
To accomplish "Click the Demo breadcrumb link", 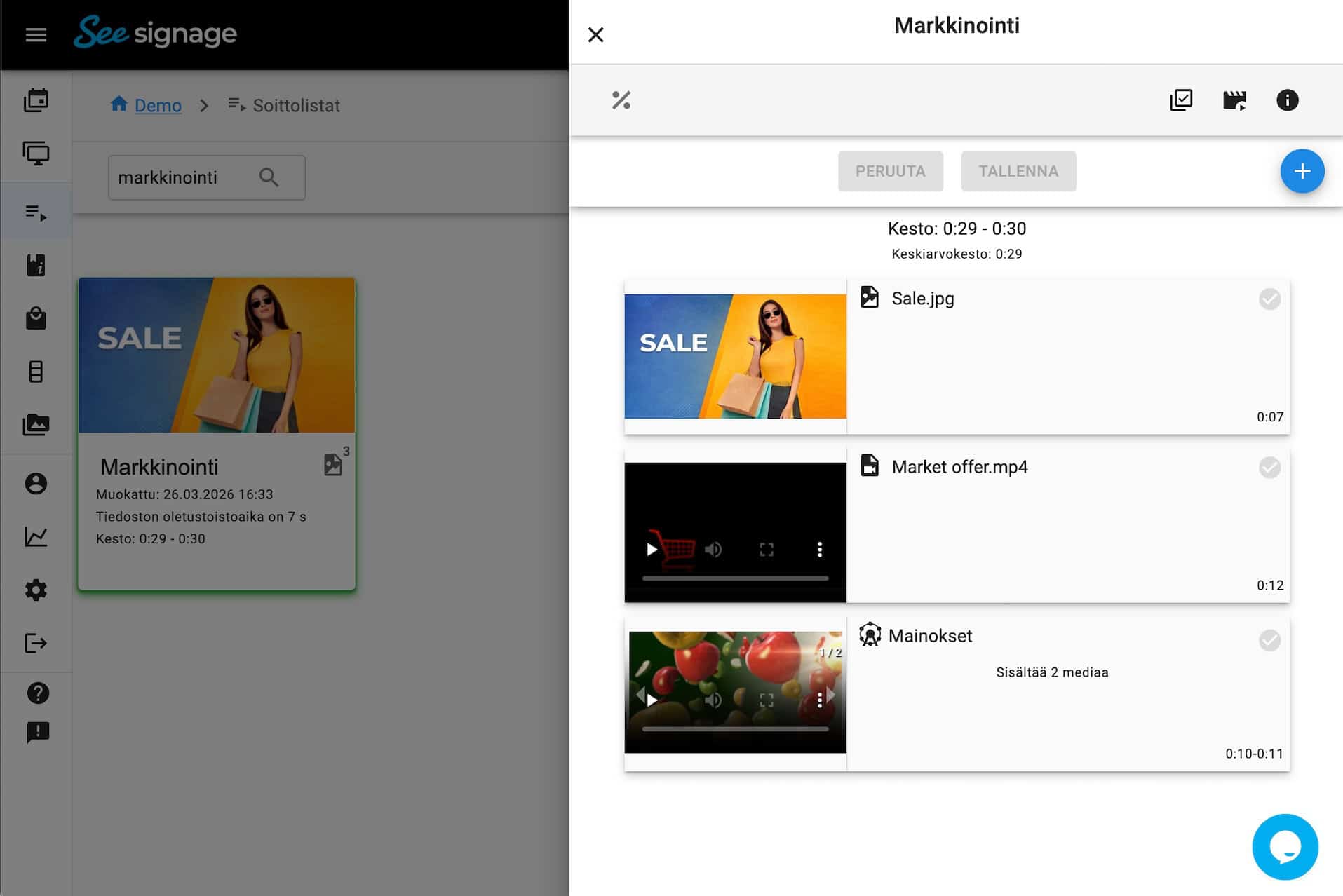I will pyautogui.click(x=158, y=106).
